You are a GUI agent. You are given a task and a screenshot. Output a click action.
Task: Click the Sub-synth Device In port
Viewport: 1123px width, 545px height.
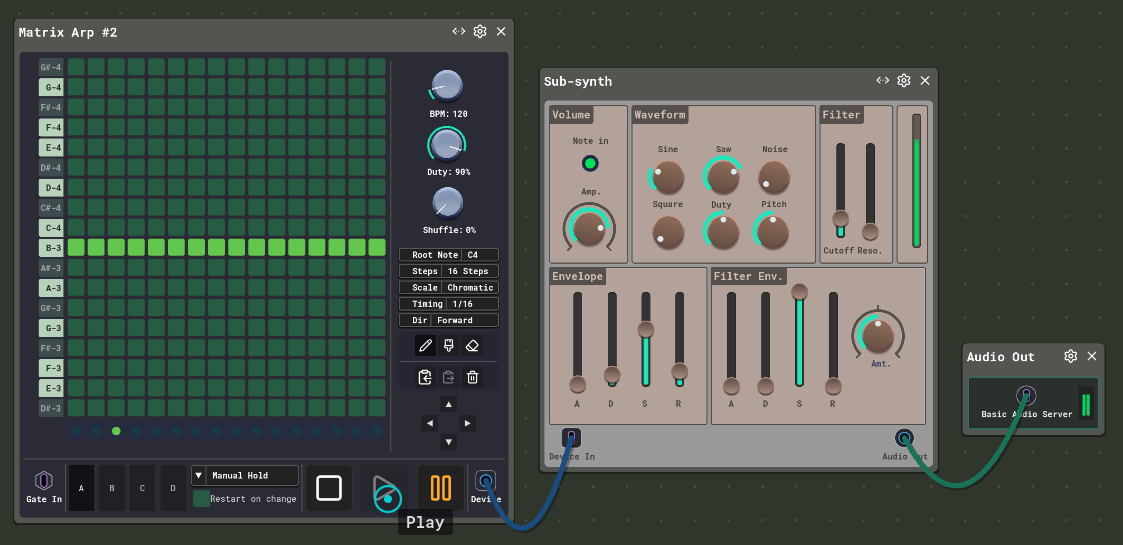(x=571, y=438)
